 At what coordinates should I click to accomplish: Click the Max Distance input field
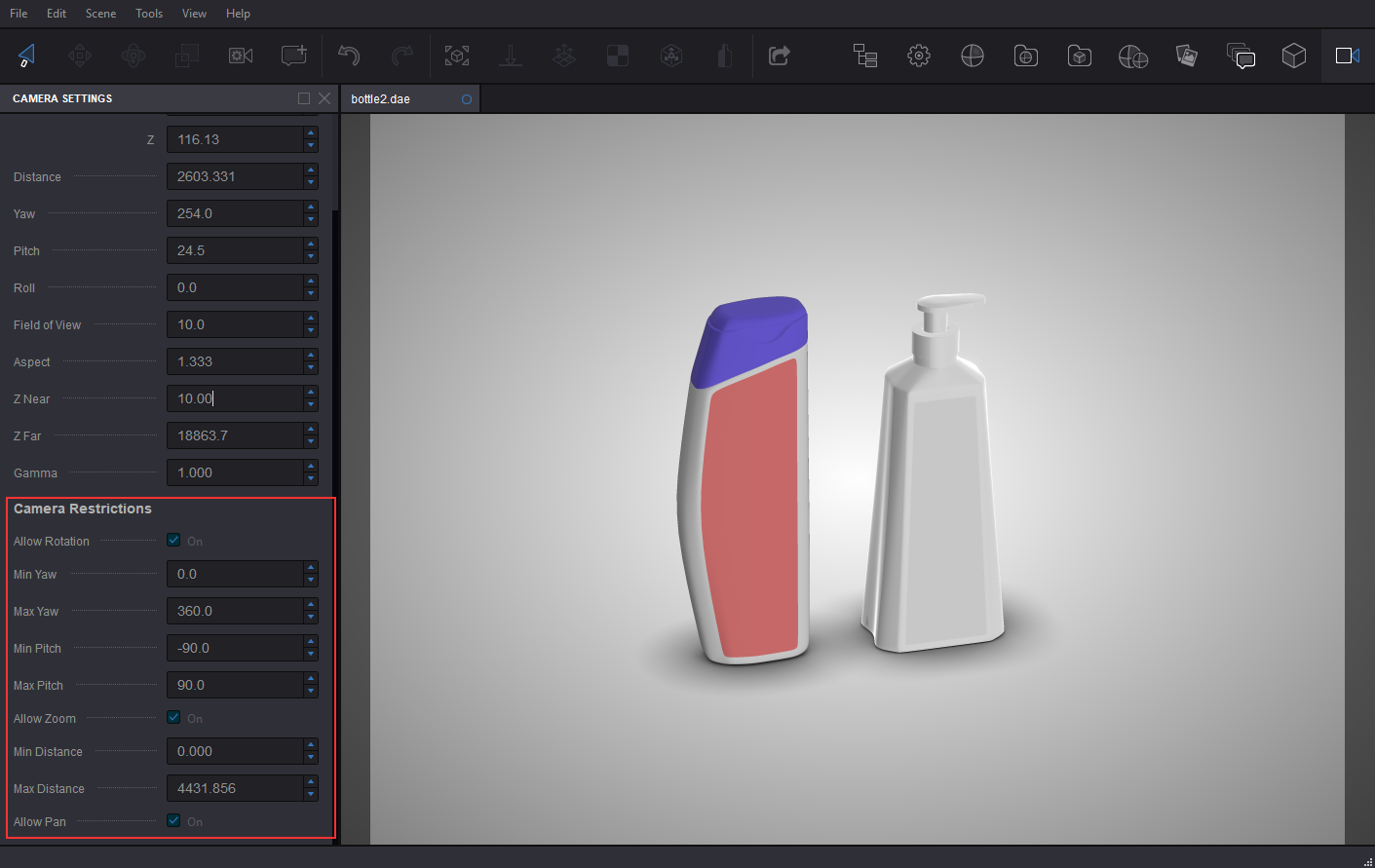[x=235, y=788]
